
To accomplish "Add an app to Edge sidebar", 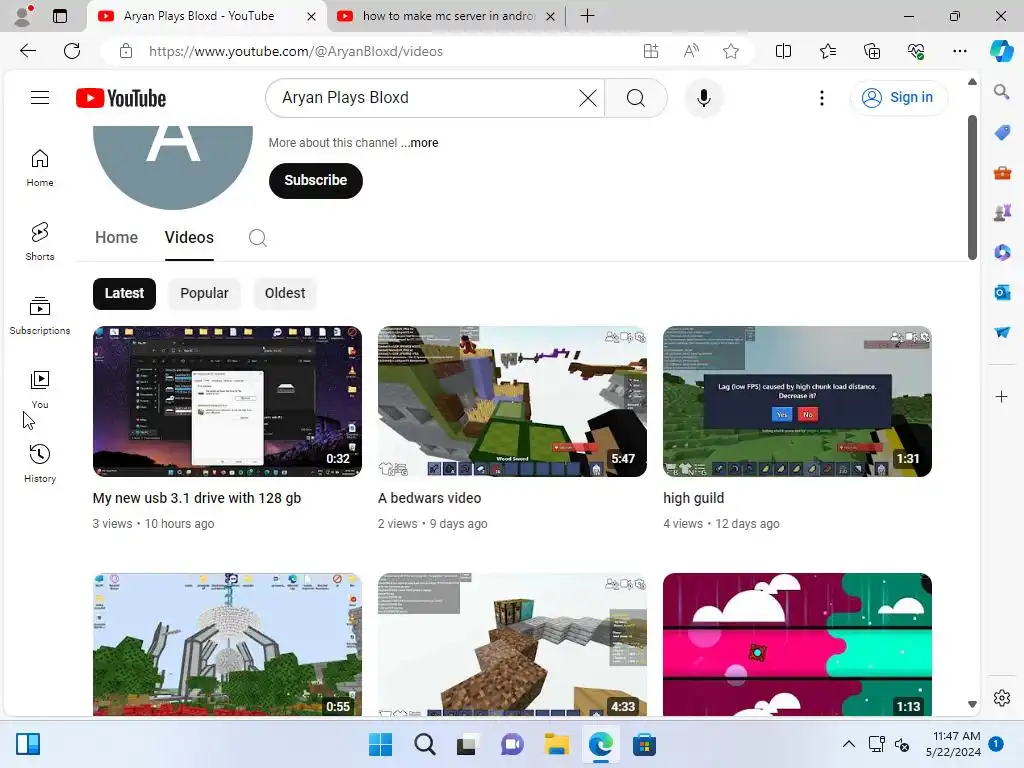I will click(1001, 396).
